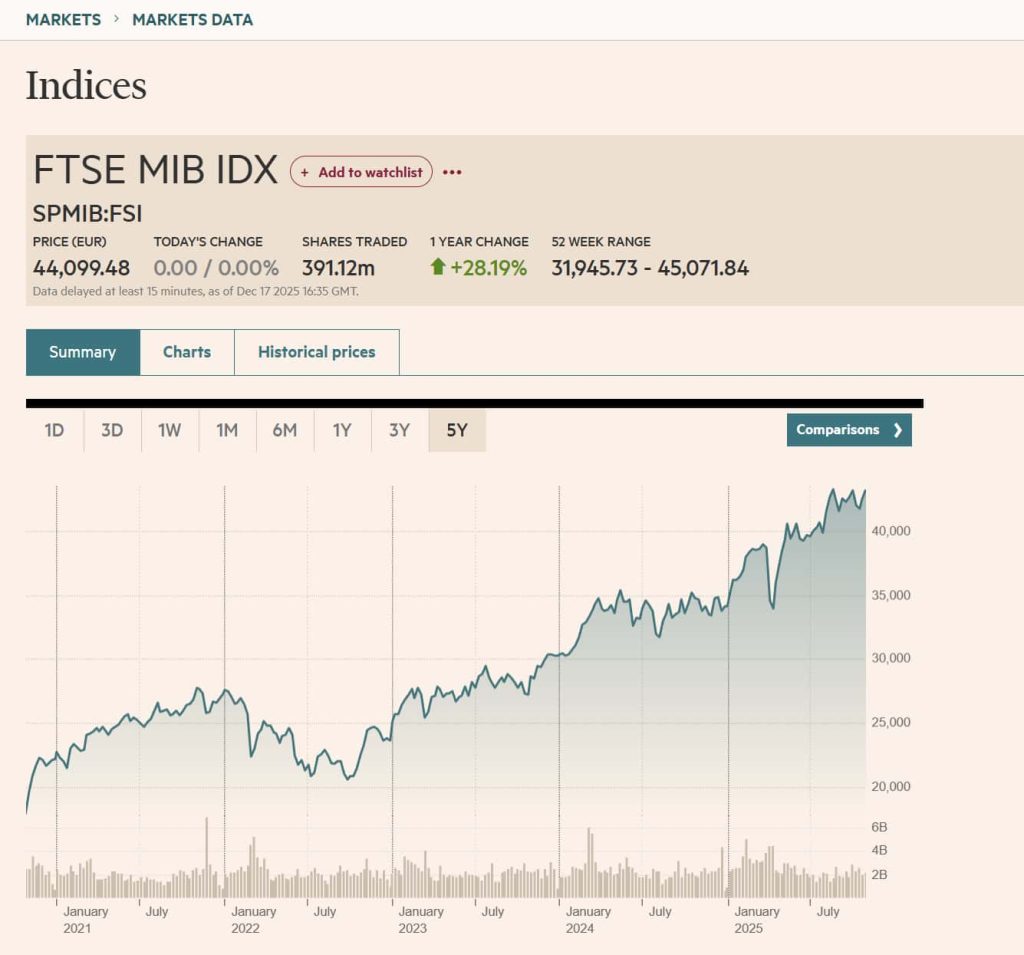Go to the Markets breadcrumb link
Viewport: 1024px width, 955px height.
[63, 20]
